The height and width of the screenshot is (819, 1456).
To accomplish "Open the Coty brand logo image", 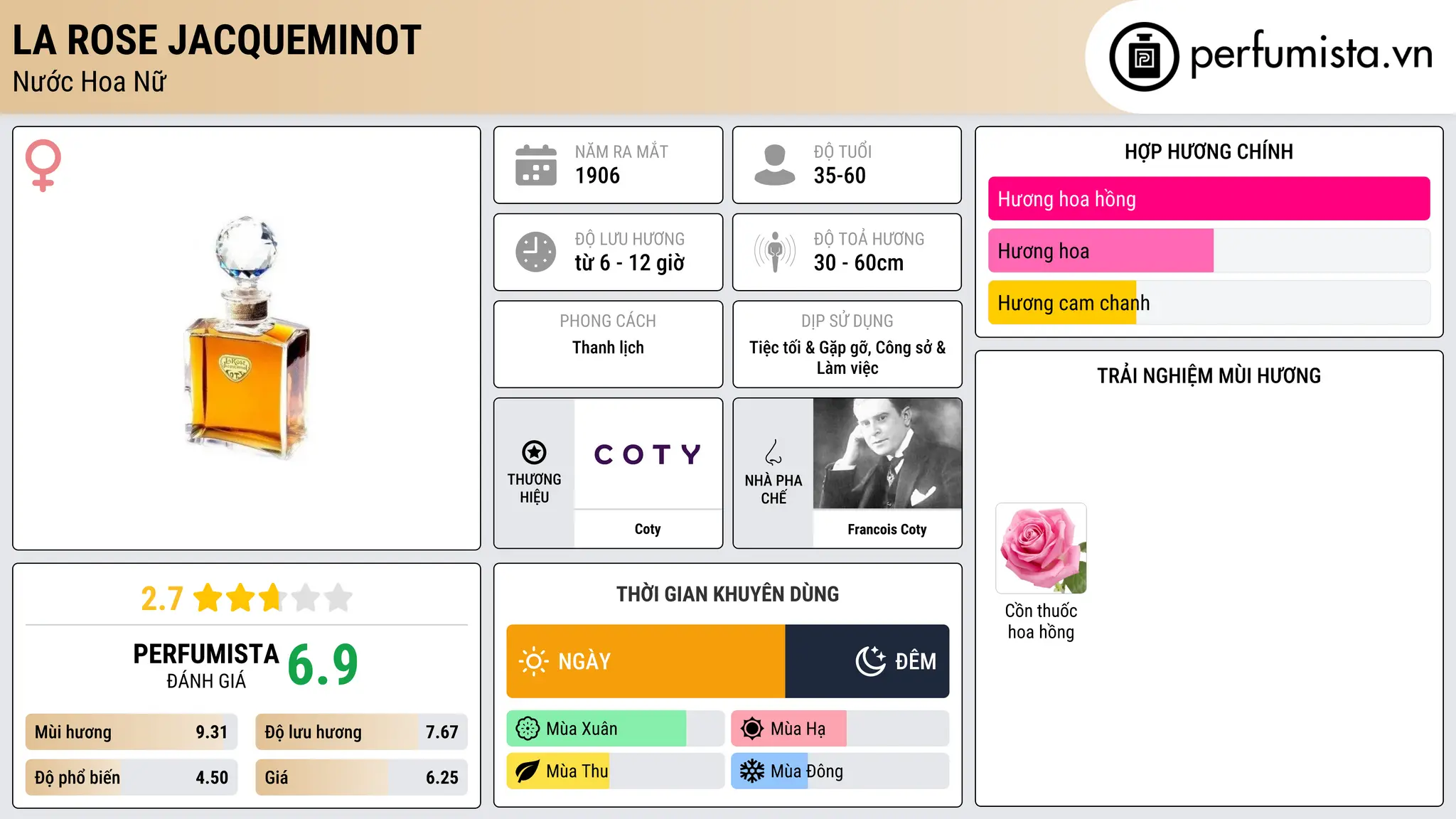I will pyautogui.click(x=648, y=454).
